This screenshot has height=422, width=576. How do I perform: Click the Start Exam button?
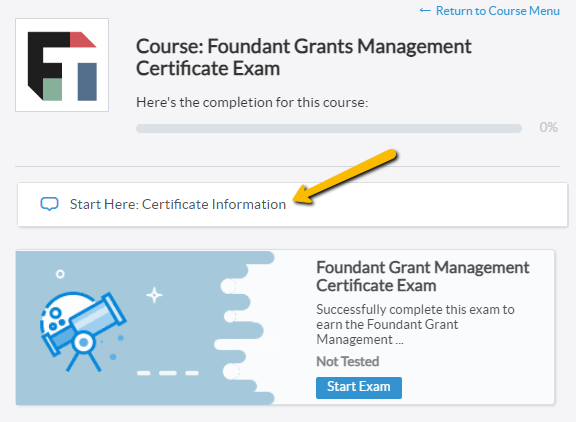click(x=359, y=387)
